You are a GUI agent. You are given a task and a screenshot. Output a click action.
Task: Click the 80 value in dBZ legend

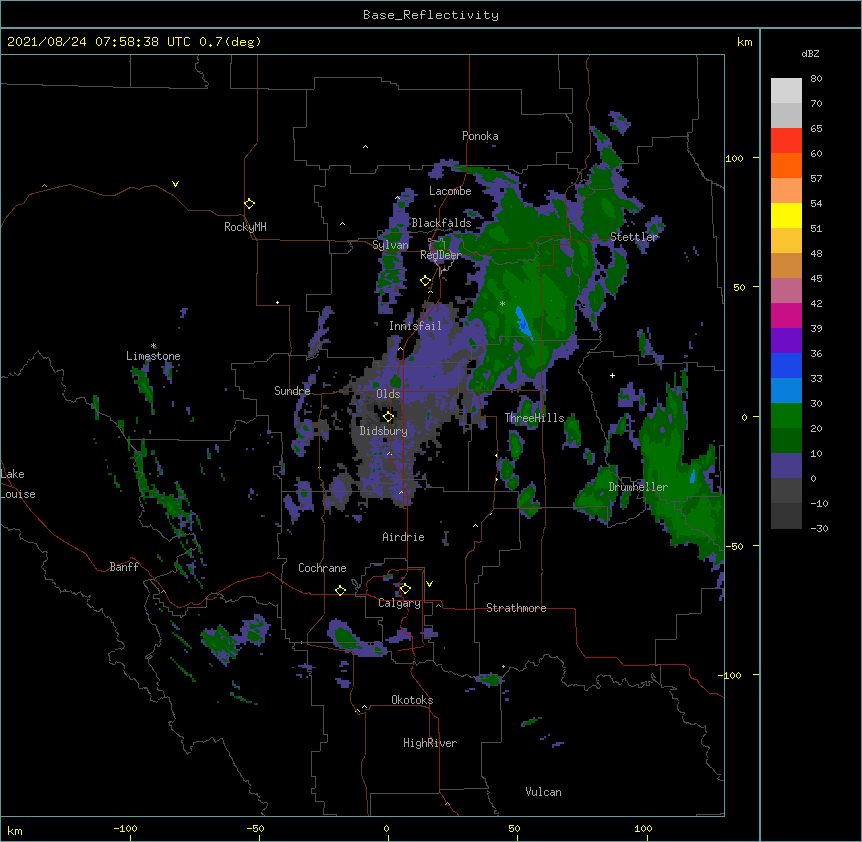[816, 79]
